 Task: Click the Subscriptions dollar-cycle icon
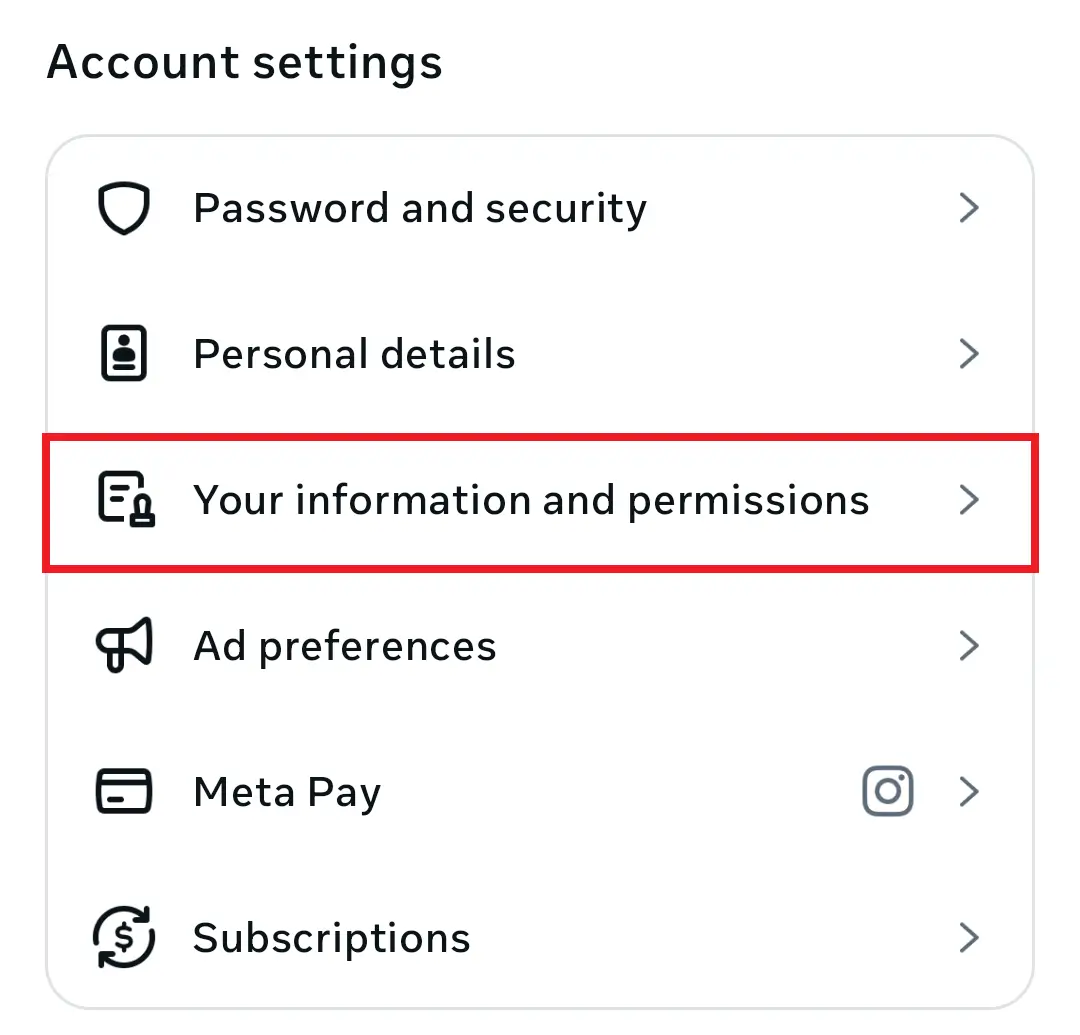(124, 938)
